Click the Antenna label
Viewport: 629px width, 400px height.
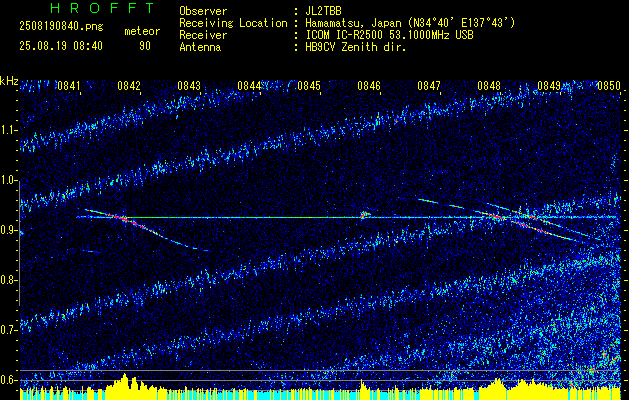(x=200, y=47)
